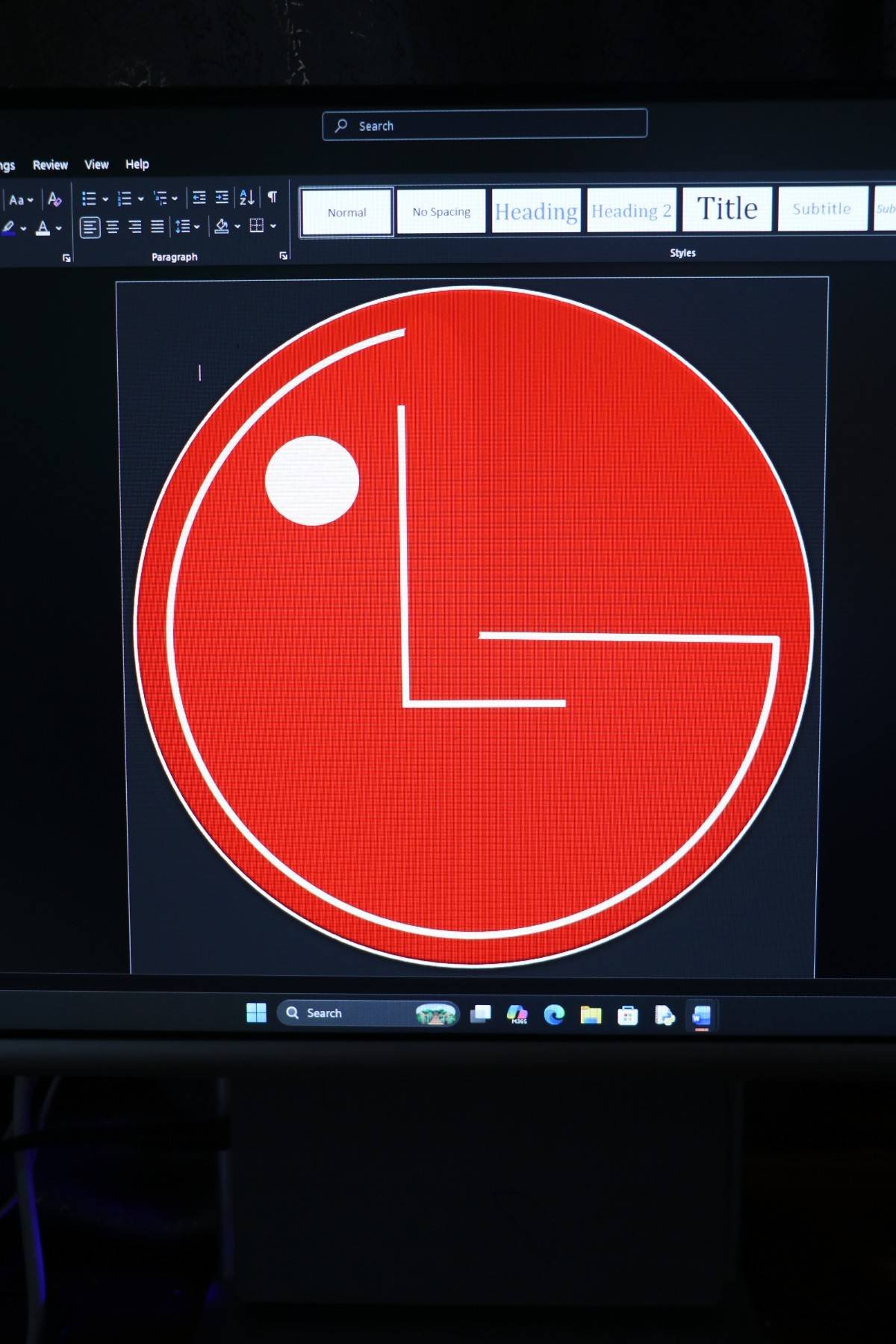Image resolution: width=896 pixels, height=1344 pixels.
Task: Open File Explorer from taskbar
Action: (x=591, y=1015)
